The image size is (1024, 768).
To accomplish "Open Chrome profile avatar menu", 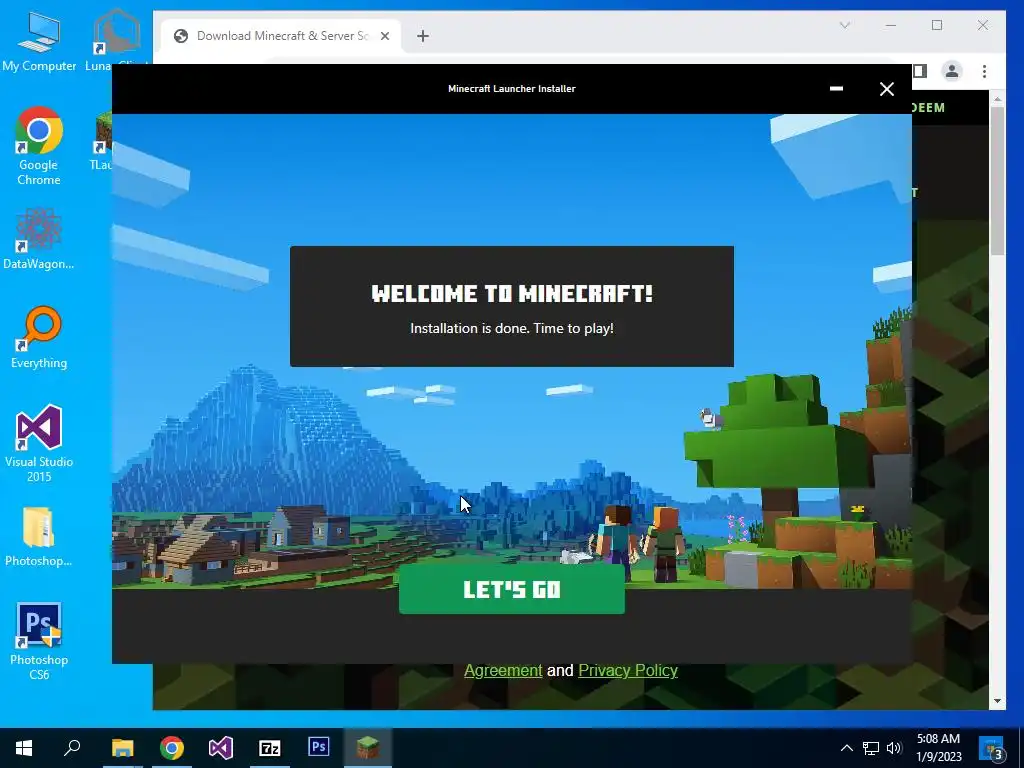I will tap(952, 71).
